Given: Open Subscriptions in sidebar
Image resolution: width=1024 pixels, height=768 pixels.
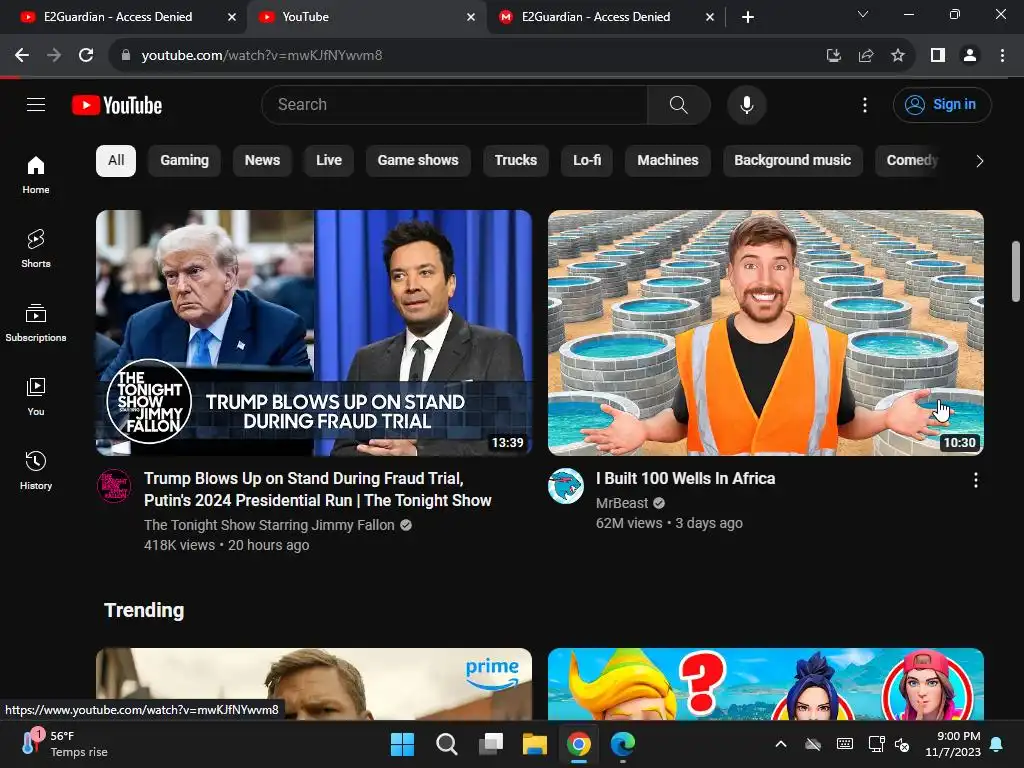Looking at the screenshot, I should pos(36,323).
